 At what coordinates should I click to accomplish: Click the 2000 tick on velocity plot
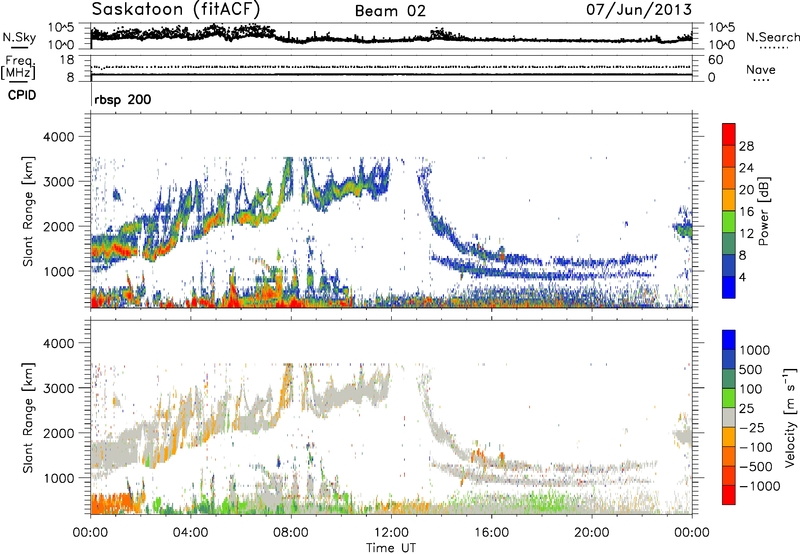[60, 433]
